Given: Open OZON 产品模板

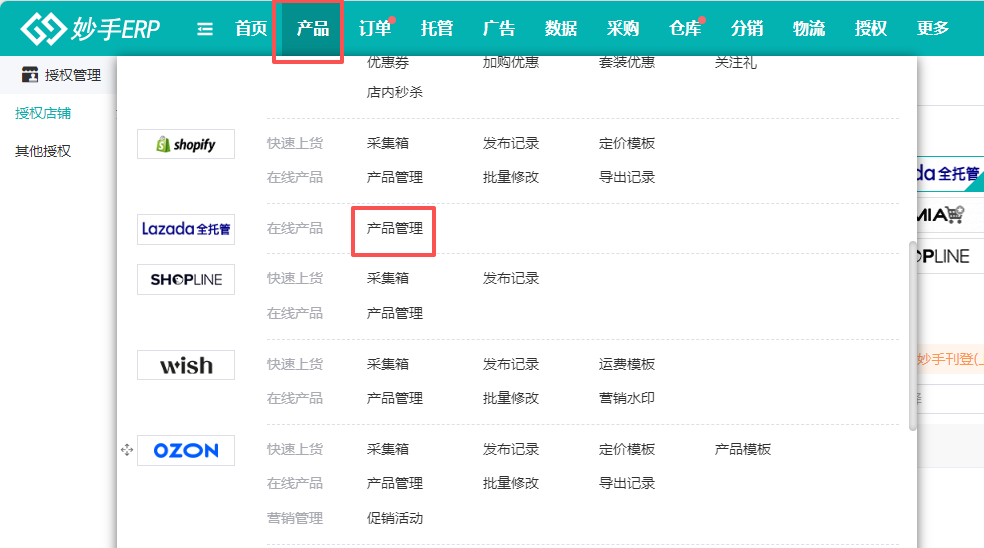Looking at the screenshot, I should [x=742, y=449].
